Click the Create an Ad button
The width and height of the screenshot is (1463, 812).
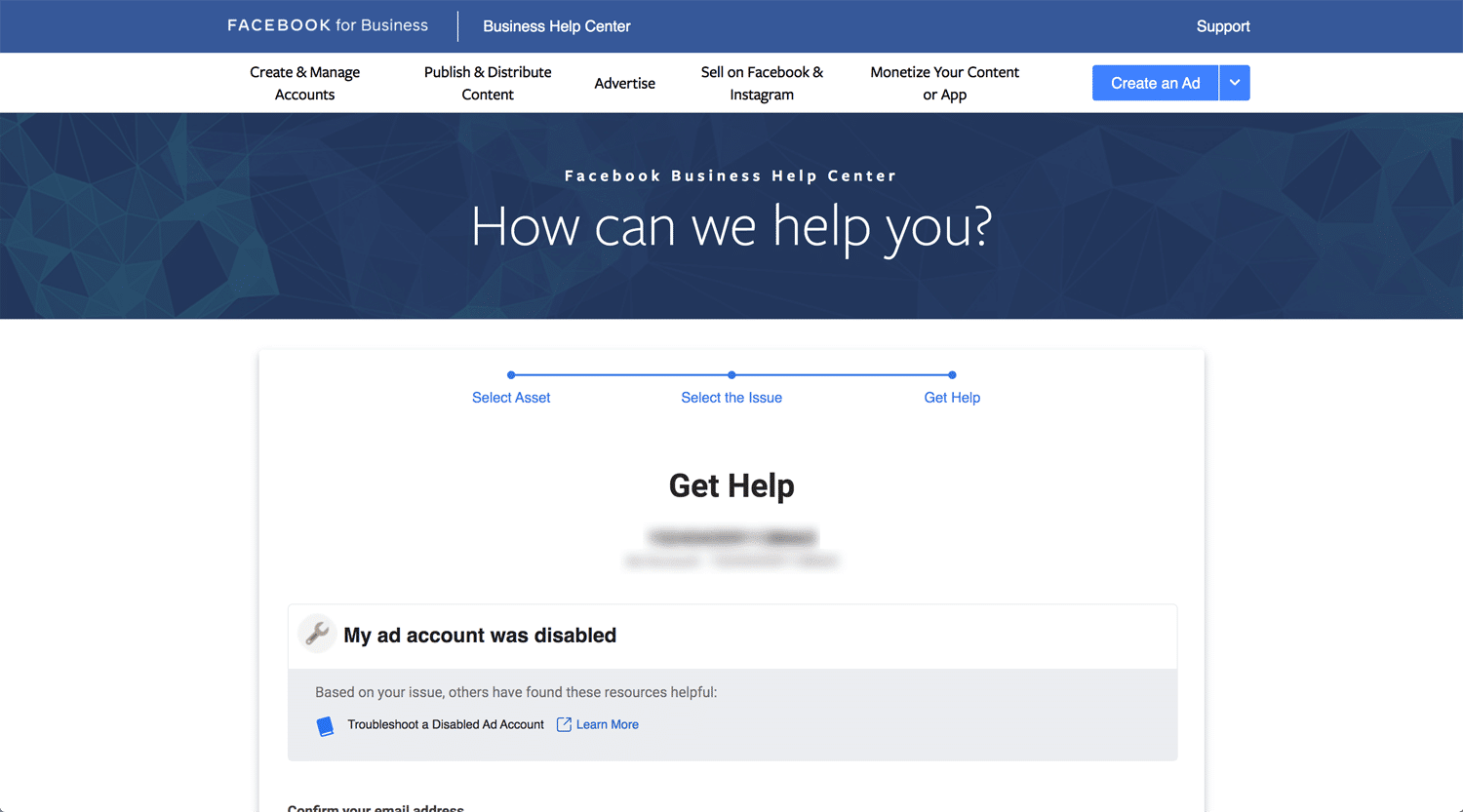pyautogui.click(x=1156, y=83)
